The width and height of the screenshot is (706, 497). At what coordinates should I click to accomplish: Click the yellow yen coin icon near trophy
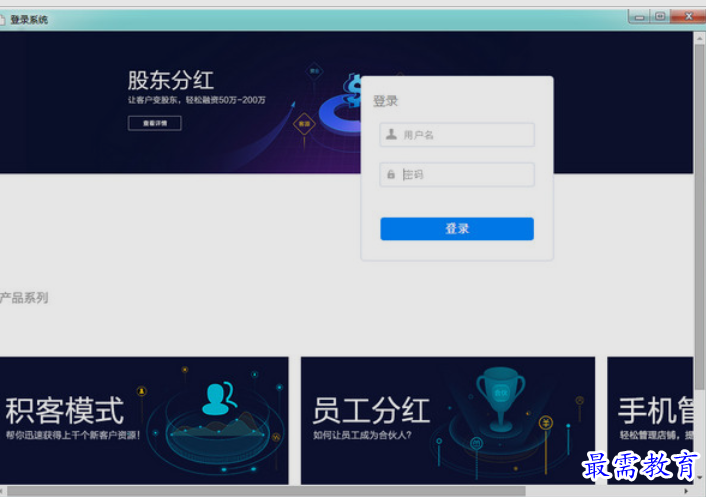[546, 423]
